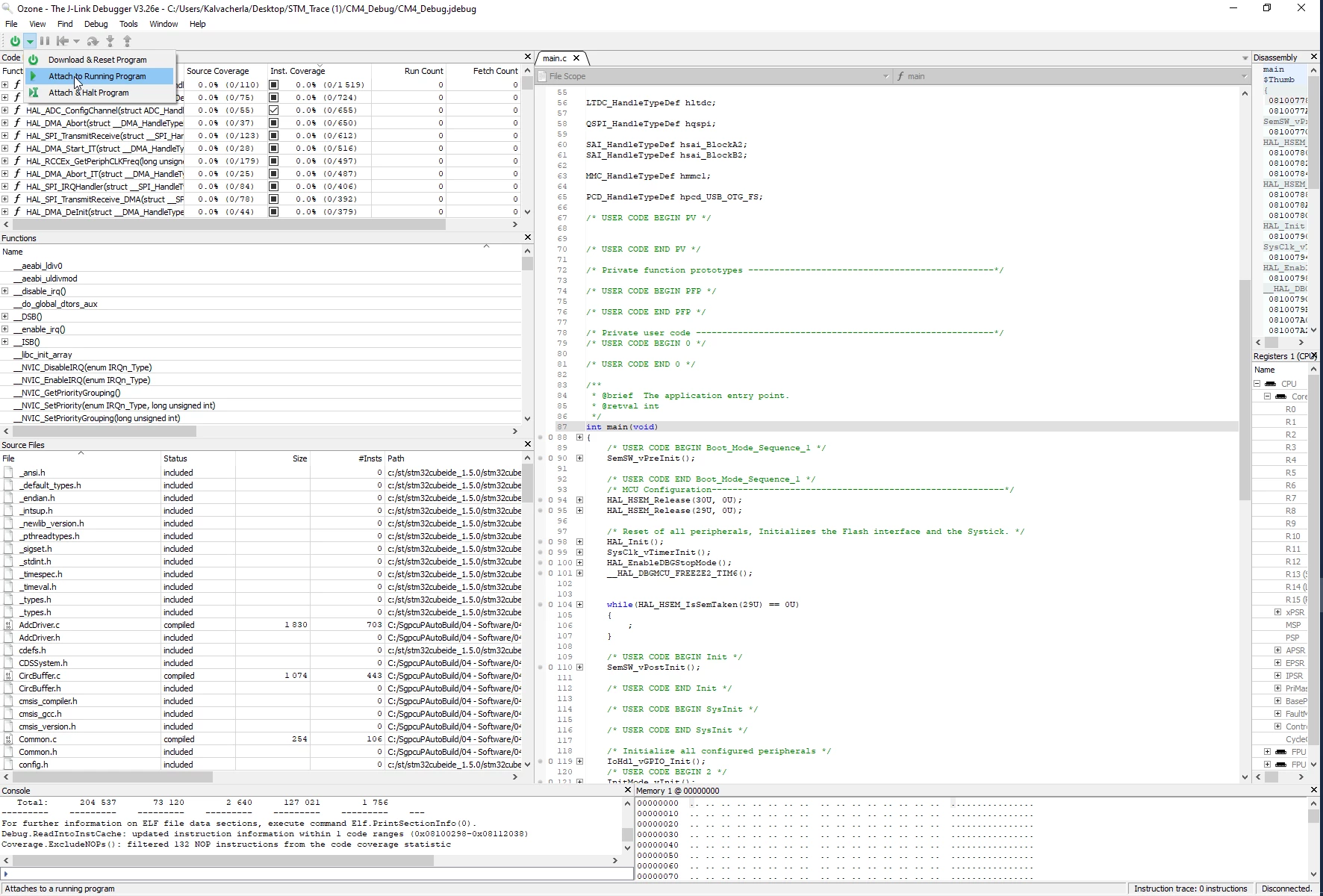
Task: Toggle coverage checkbox for HAL_SPI_IRQHandler row
Action: coord(274,186)
